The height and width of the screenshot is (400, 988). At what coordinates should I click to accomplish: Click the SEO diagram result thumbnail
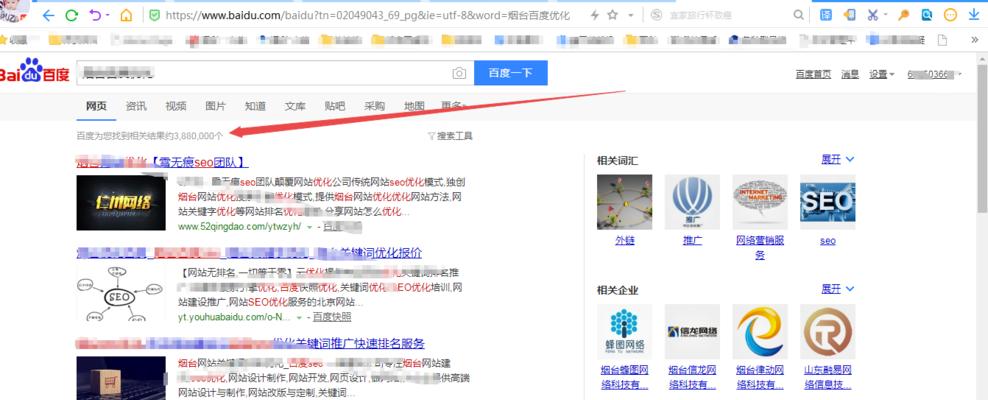click(121, 293)
